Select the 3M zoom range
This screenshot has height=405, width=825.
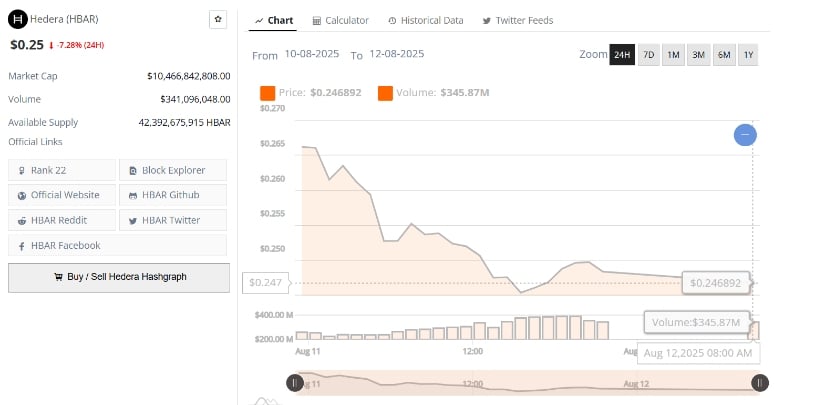coord(698,55)
